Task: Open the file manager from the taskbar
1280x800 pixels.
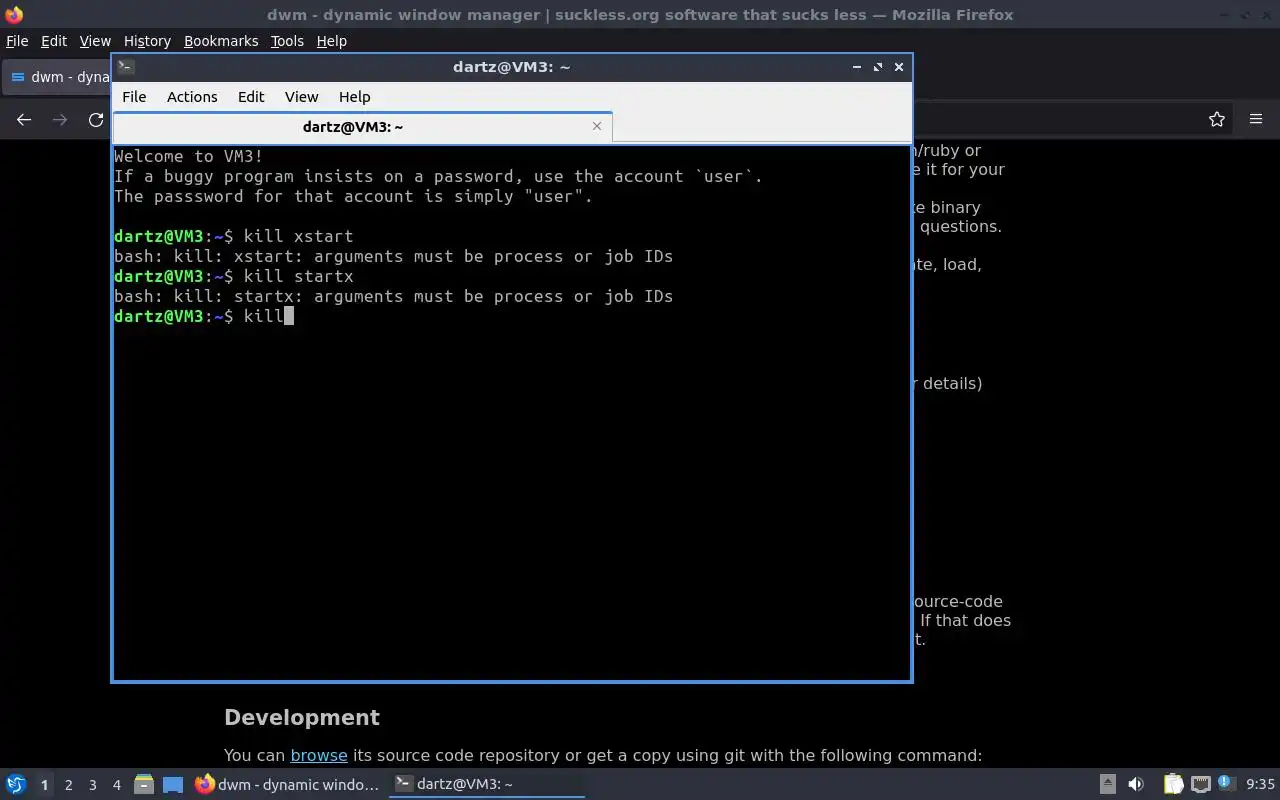Action: point(143,784)
